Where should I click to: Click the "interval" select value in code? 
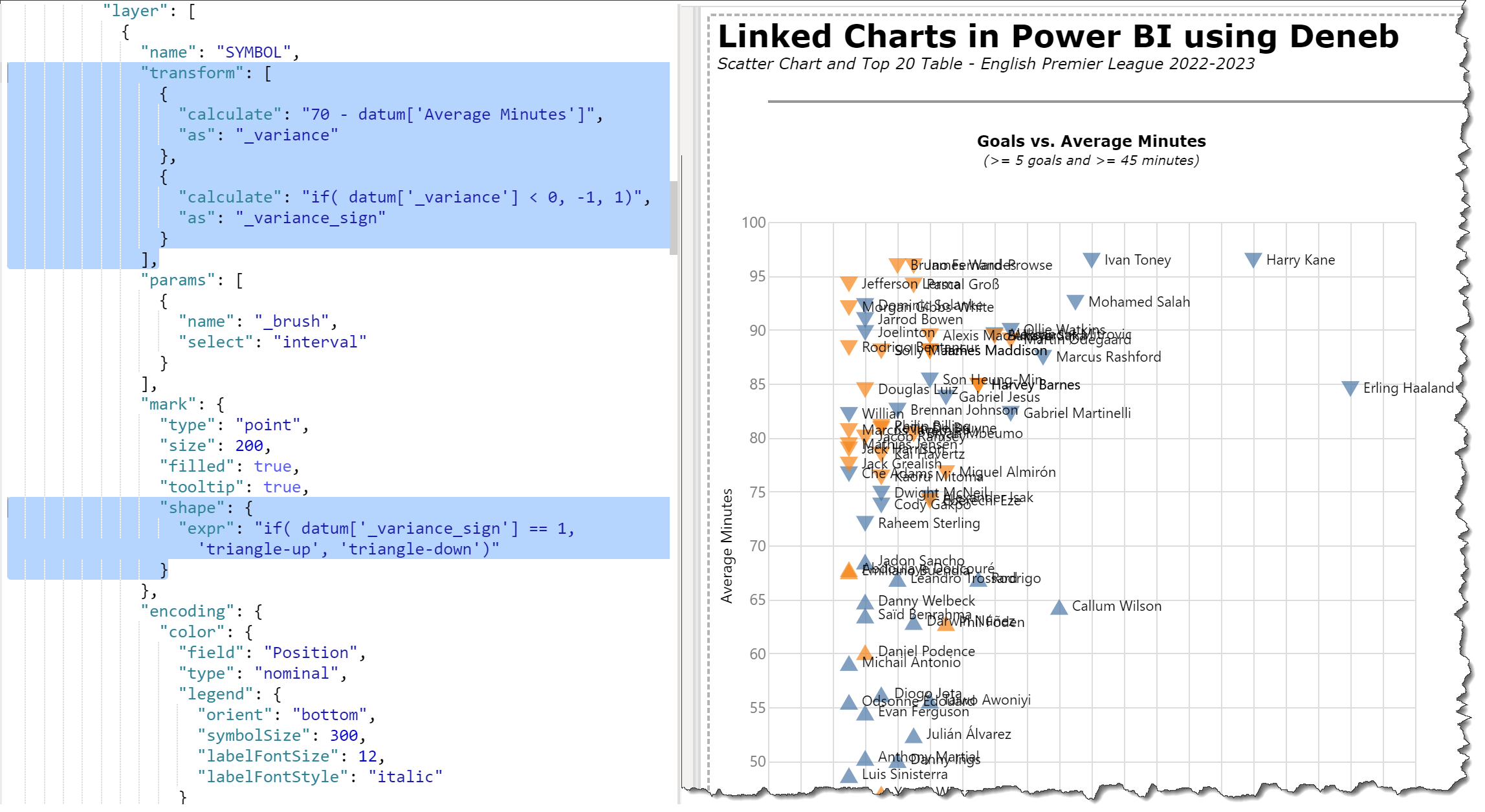pos(320,342)
